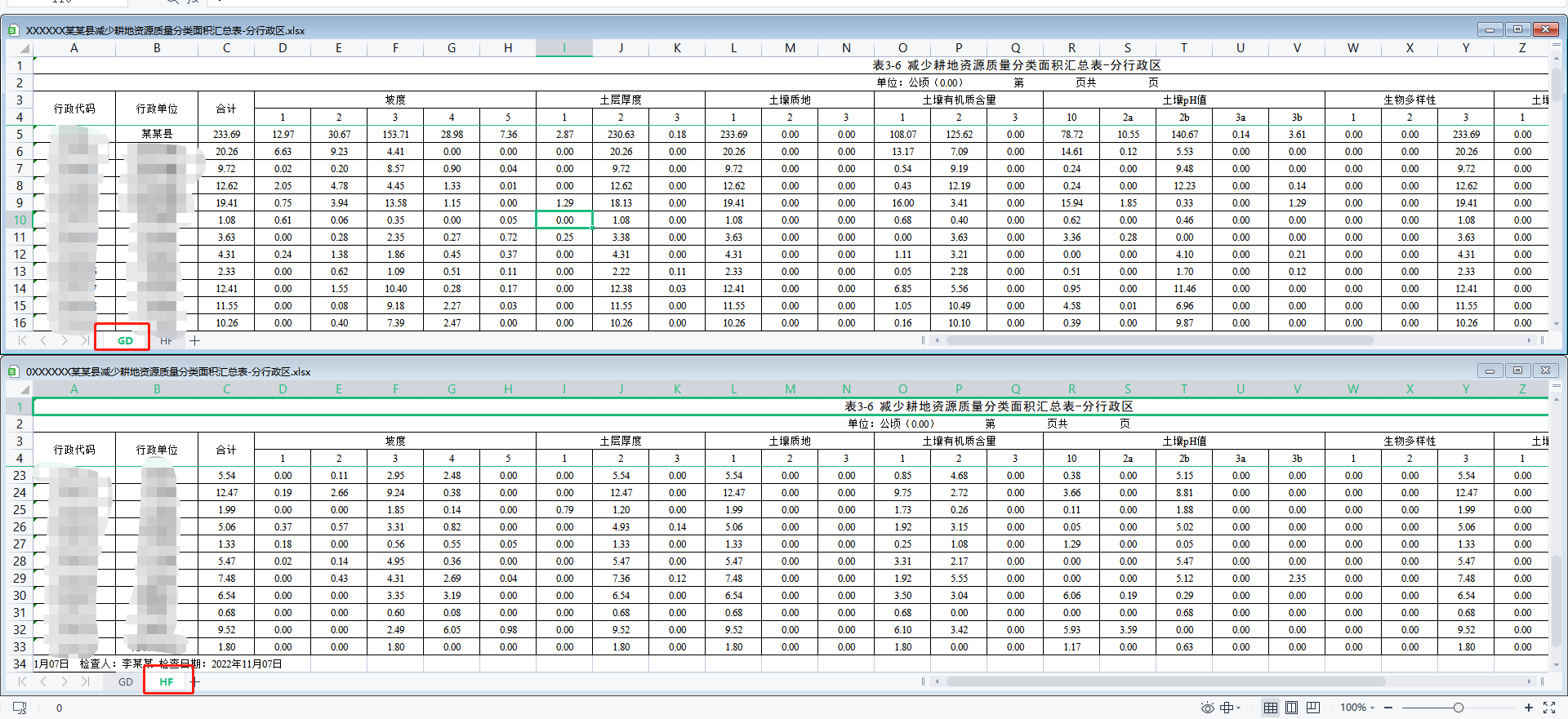Click the spreadsheet file icon in the bottom window title
Image resolution: width=1568 pixels, height=719 pixels.
point(13,371)
